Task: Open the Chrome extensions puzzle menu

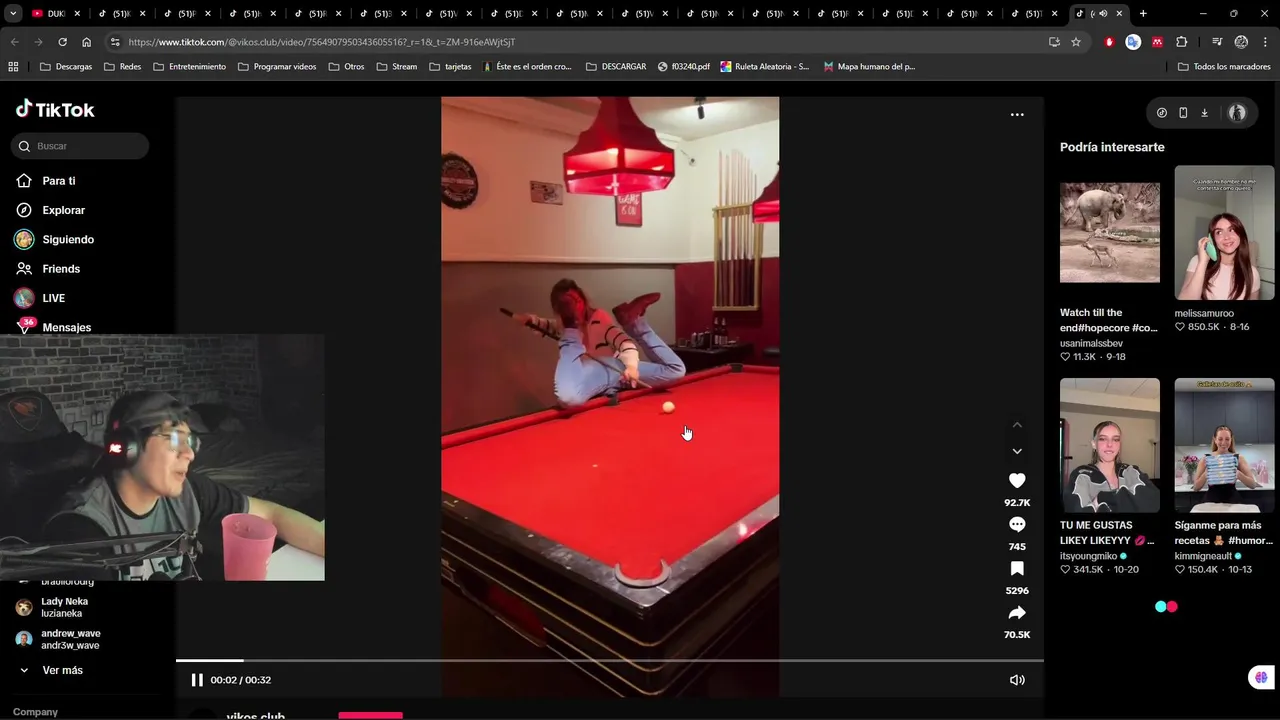Action: (x=1182, y=42)
